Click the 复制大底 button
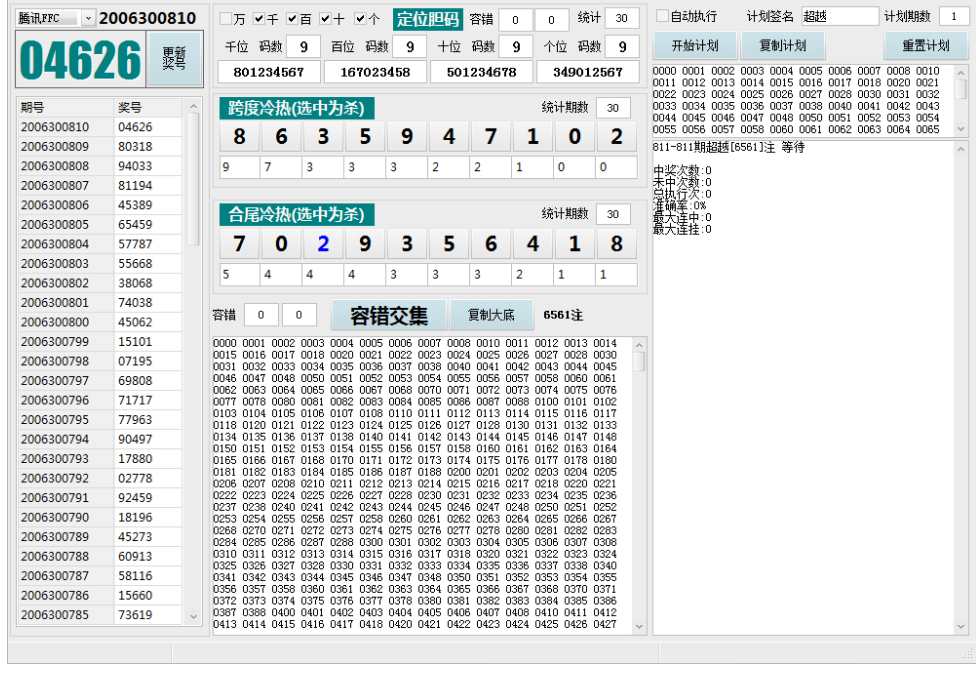Screen dimensions: 976x674 coord(491,315)
